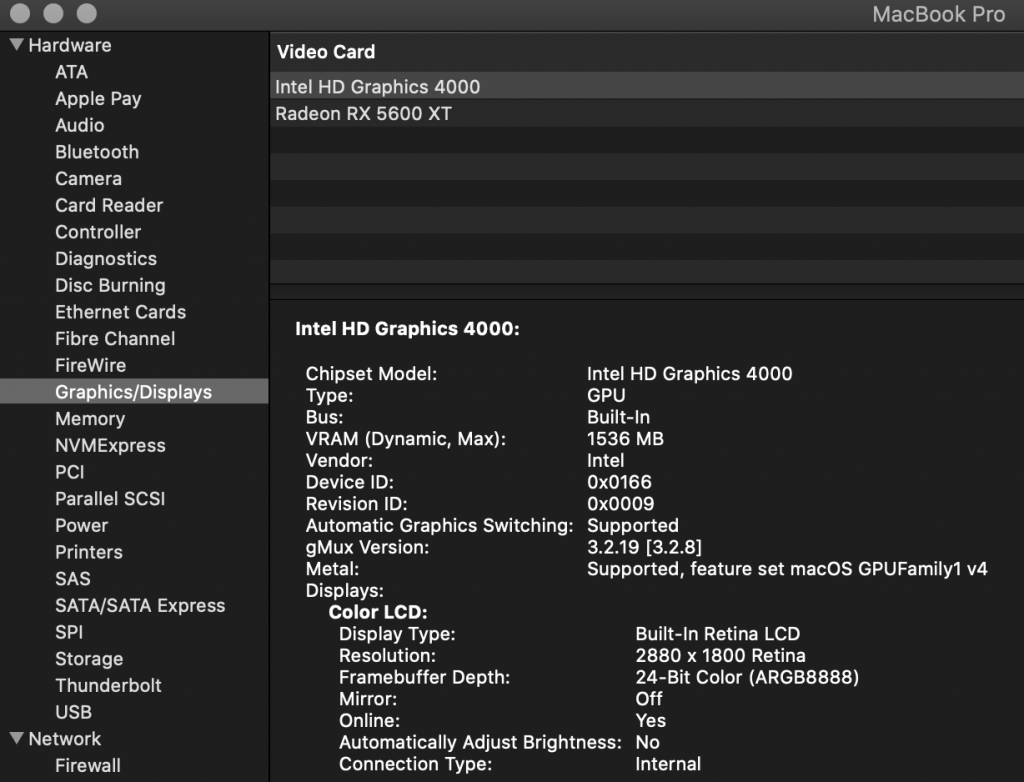
Task: Open the Audio hardware section
Action: (x=79, y=125)
